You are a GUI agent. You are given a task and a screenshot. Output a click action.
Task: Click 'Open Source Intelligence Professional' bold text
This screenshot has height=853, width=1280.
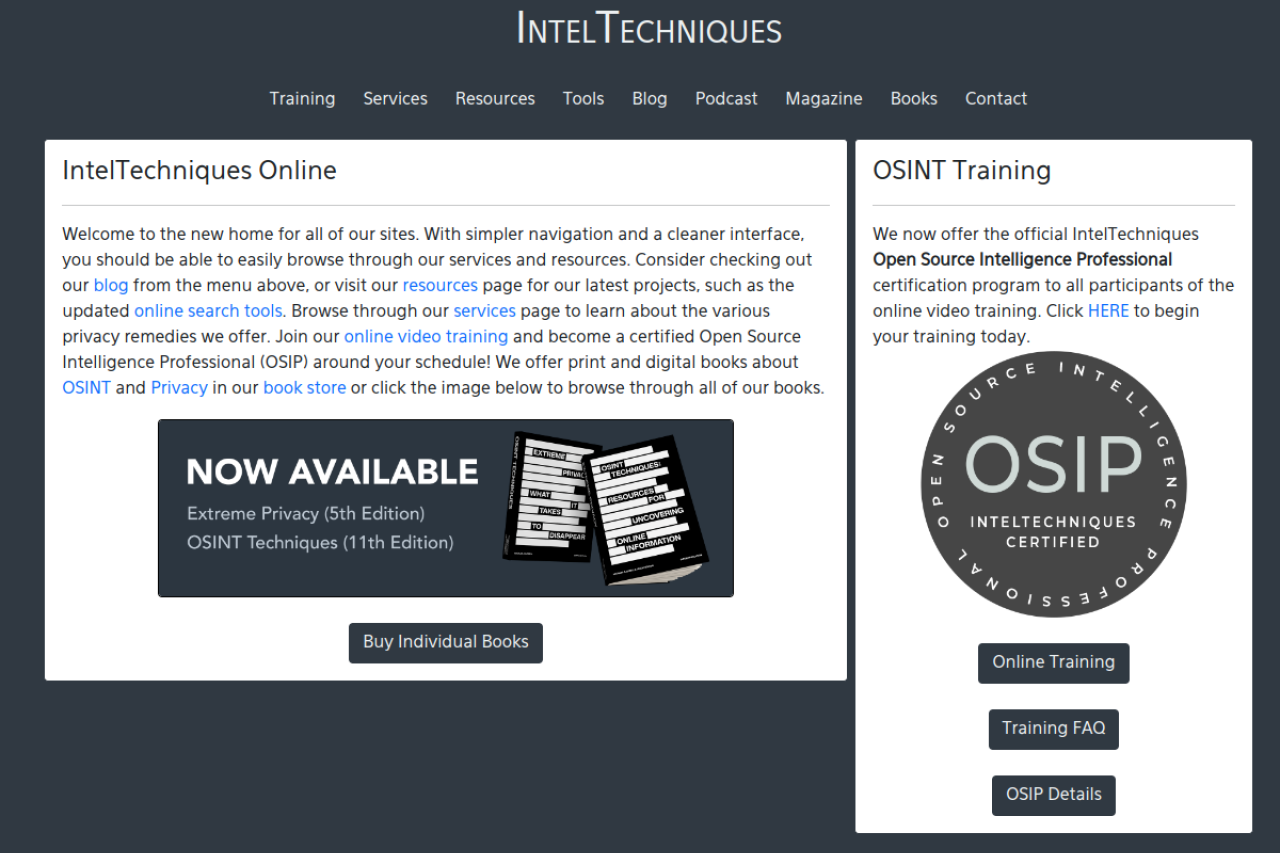[1022, 260]
